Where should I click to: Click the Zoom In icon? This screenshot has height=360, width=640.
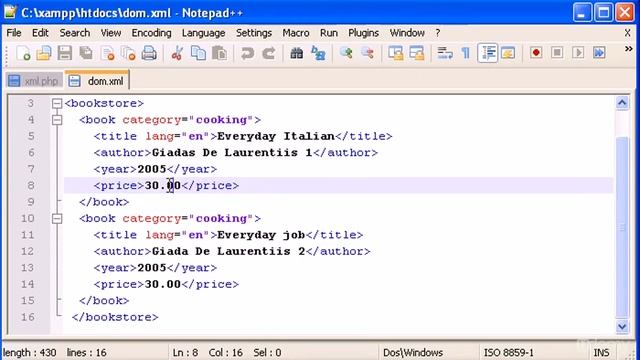coord(346,53)
